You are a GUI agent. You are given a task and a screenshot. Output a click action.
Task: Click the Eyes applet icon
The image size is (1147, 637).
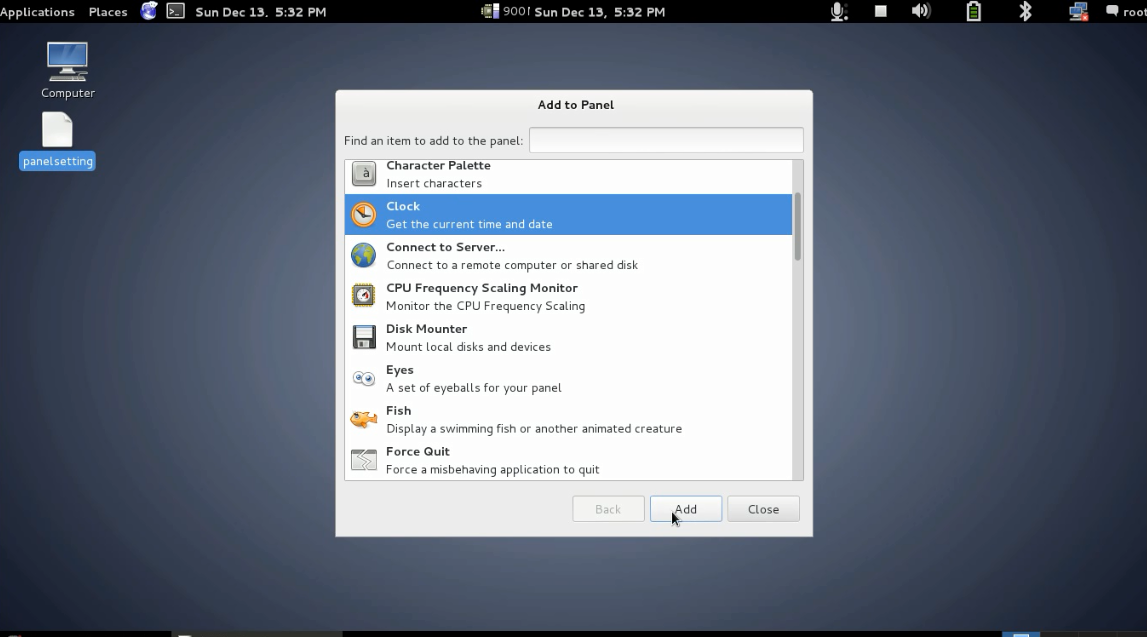point(364,378)
